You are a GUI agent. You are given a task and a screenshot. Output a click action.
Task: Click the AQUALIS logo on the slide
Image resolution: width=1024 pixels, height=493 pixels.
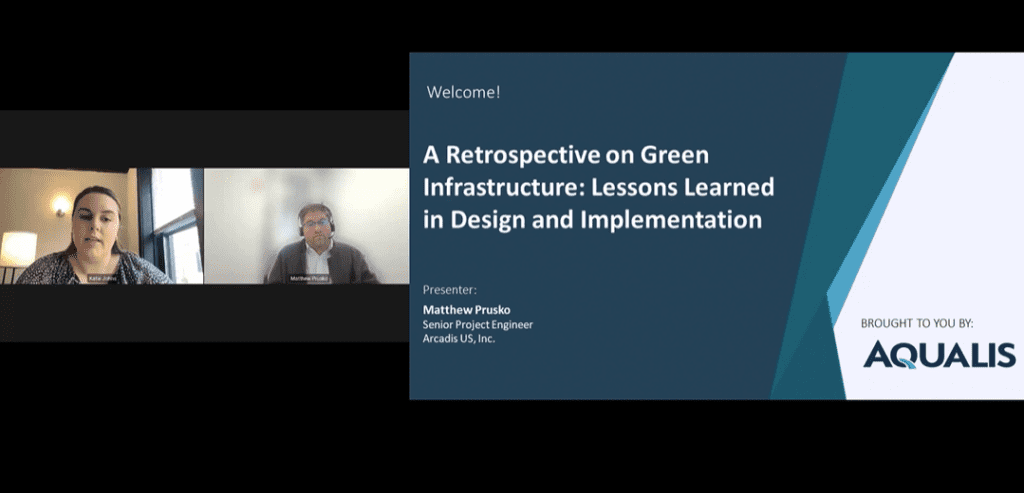click(939, 355)
